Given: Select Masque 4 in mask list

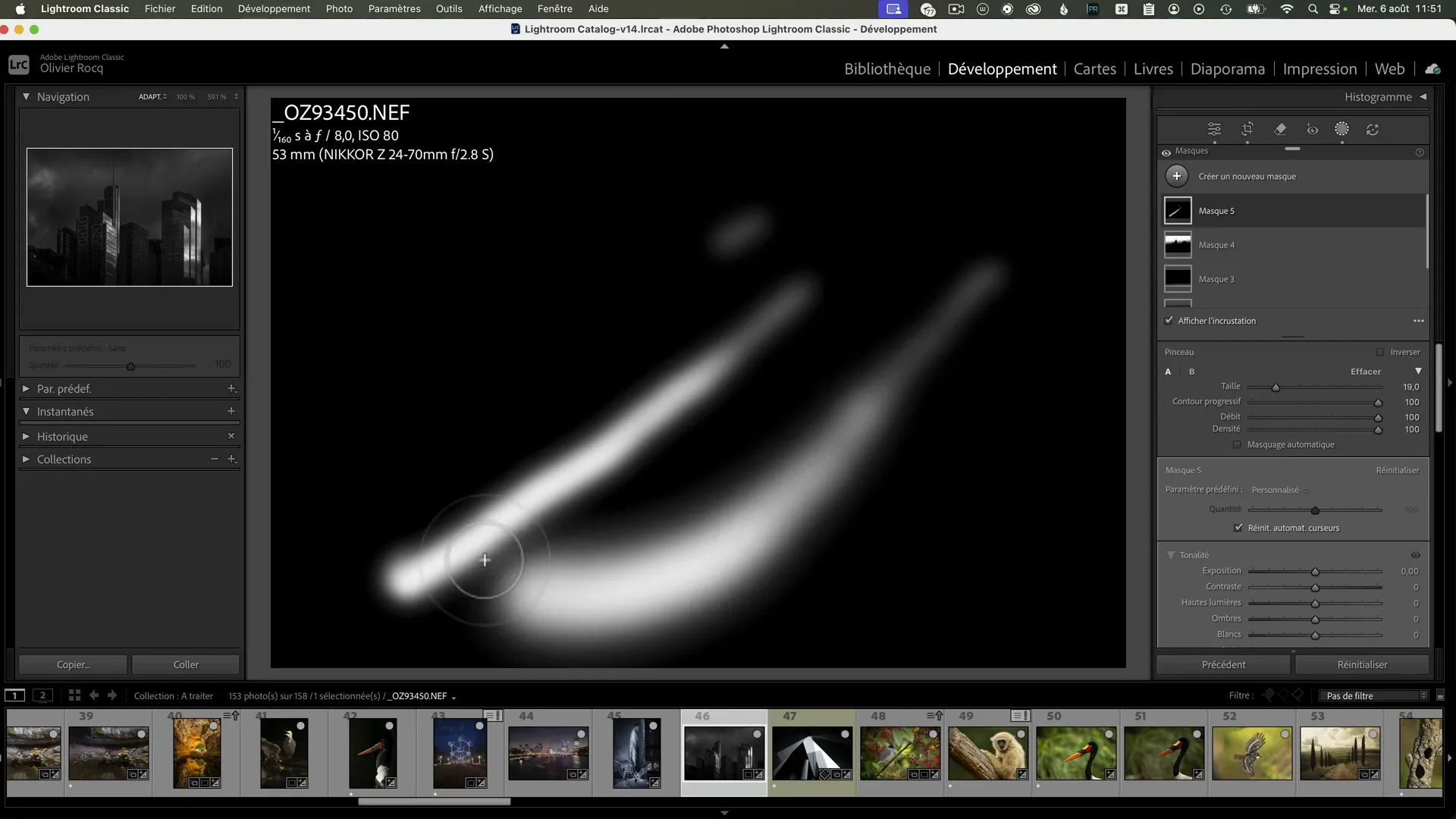Looking at the screenshot, I should coord(1294,245).
